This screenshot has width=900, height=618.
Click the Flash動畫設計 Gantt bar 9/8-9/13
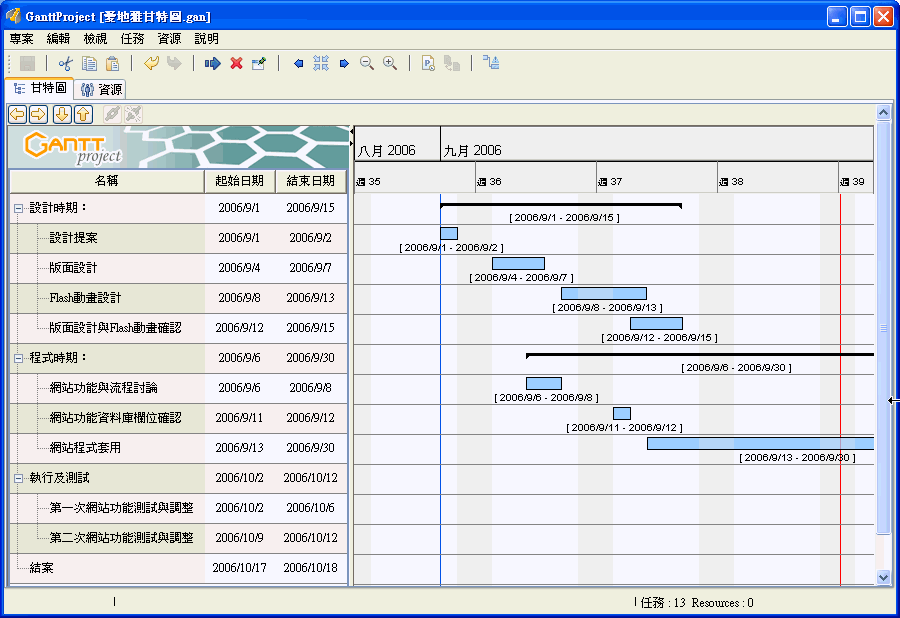pyautogui.click(x=604, y=293)
